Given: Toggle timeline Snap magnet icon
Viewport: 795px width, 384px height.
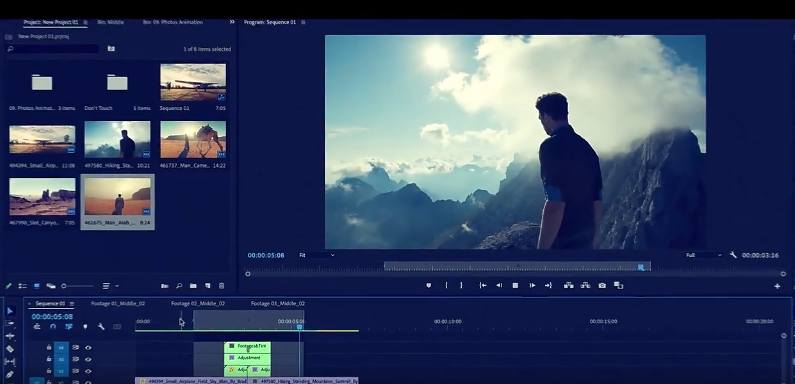Looking at the screenshot, I should point(53,327).
